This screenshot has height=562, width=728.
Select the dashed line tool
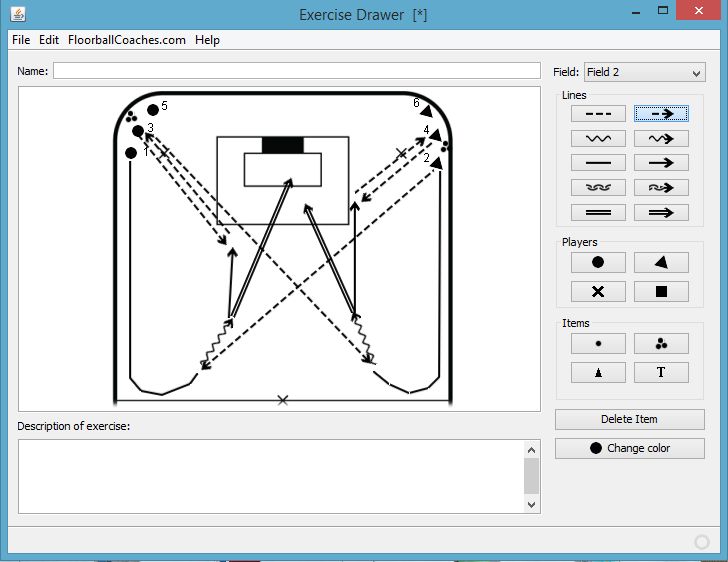(598, 114)
